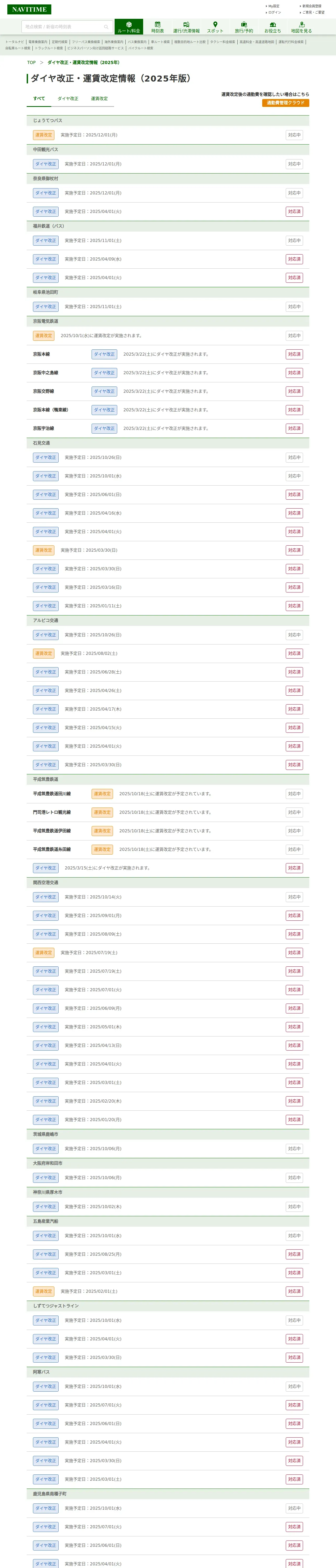
Task: Open the My設定 link
Action: point(274,6)
